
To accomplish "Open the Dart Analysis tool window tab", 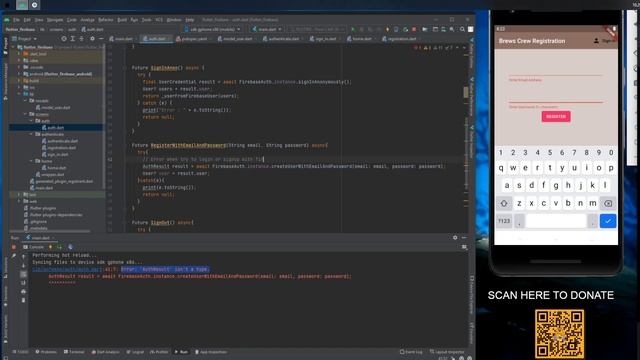I will point(106,352).
